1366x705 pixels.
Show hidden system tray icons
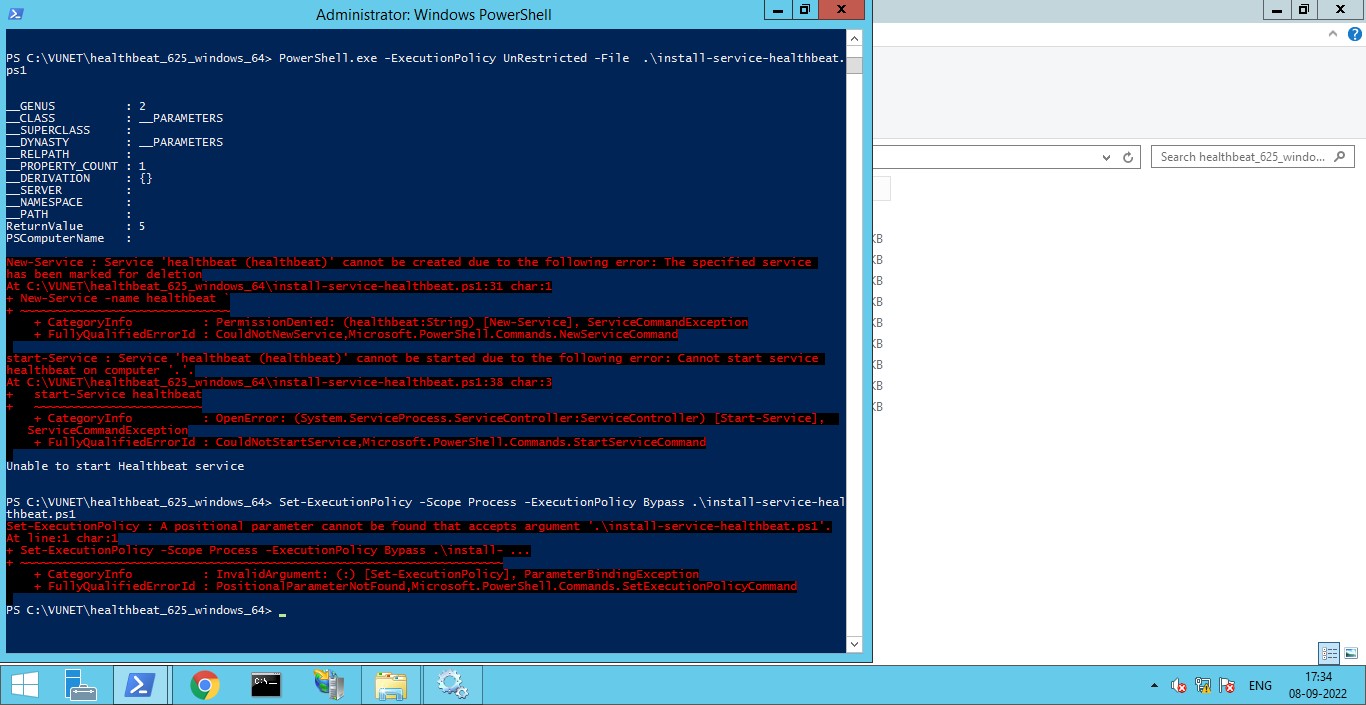click(1155, 686)
